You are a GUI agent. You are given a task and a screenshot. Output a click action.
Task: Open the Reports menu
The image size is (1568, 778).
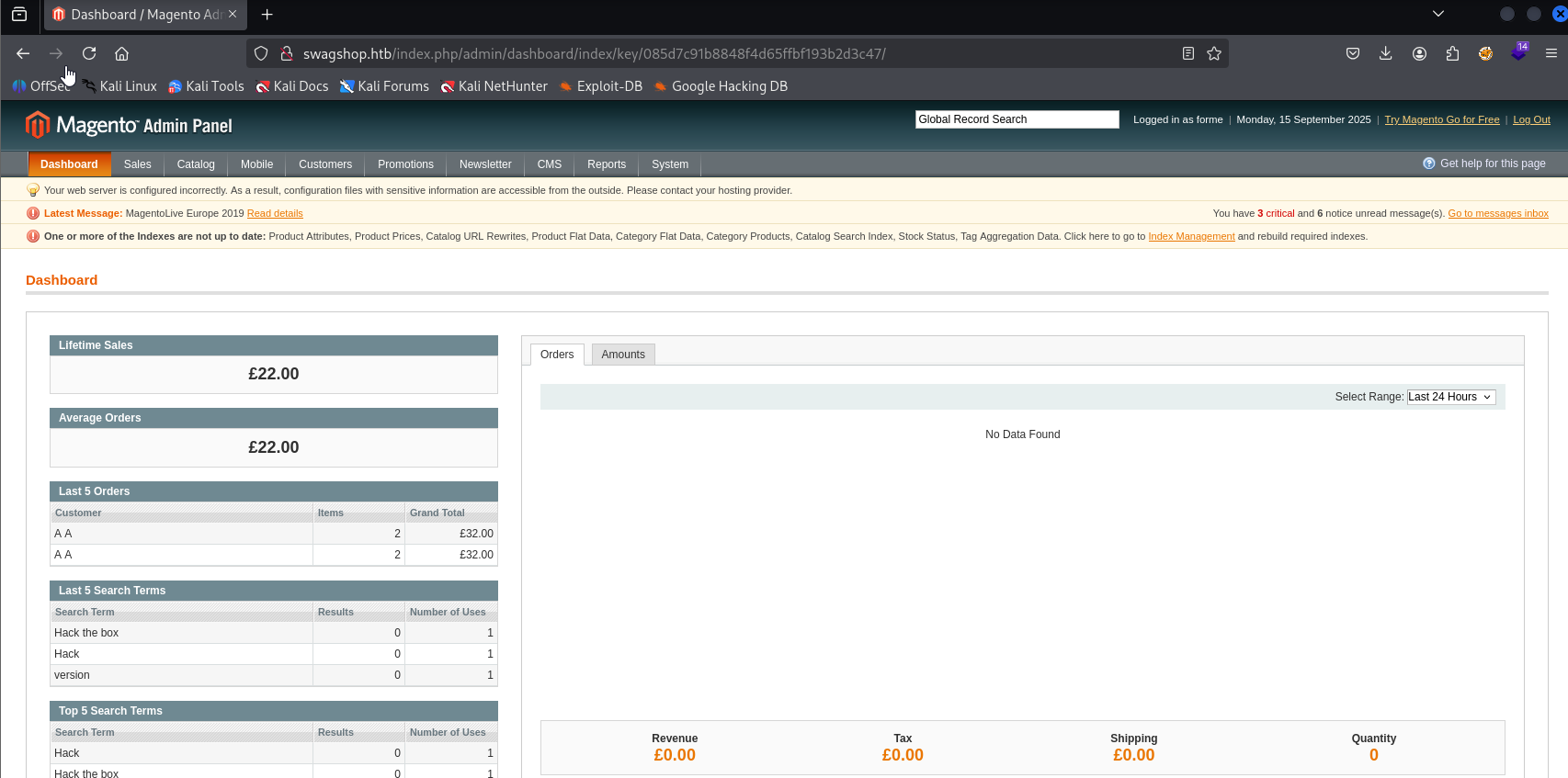607,164
